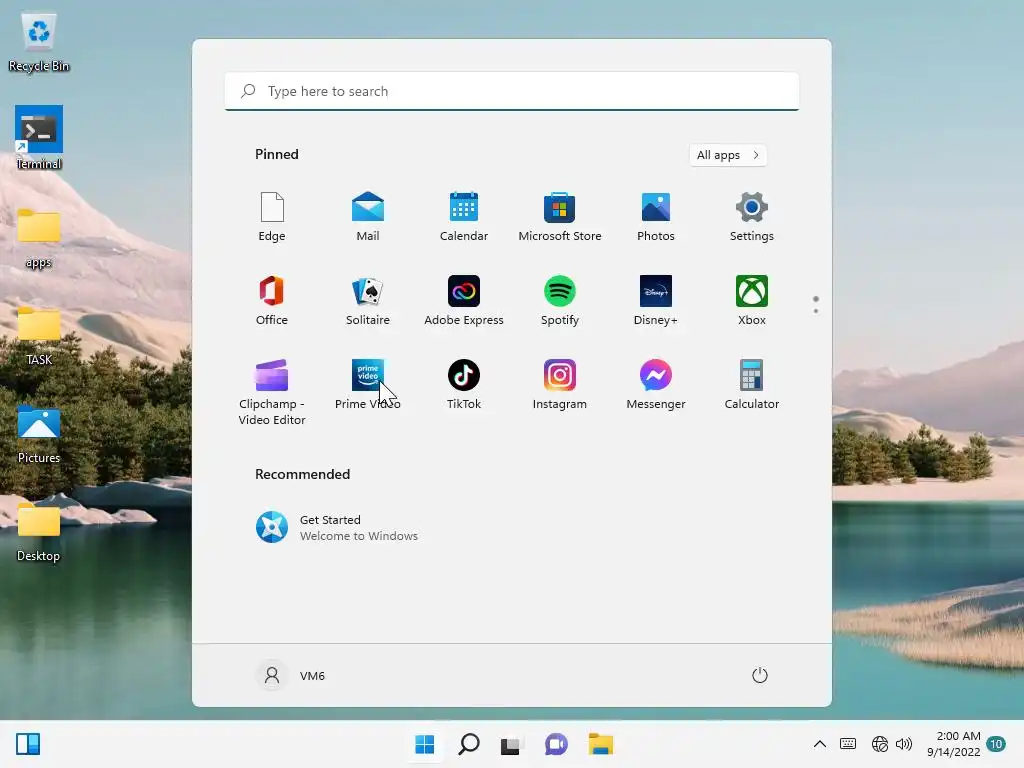Launch Clipchamp Video Editor

272,392
